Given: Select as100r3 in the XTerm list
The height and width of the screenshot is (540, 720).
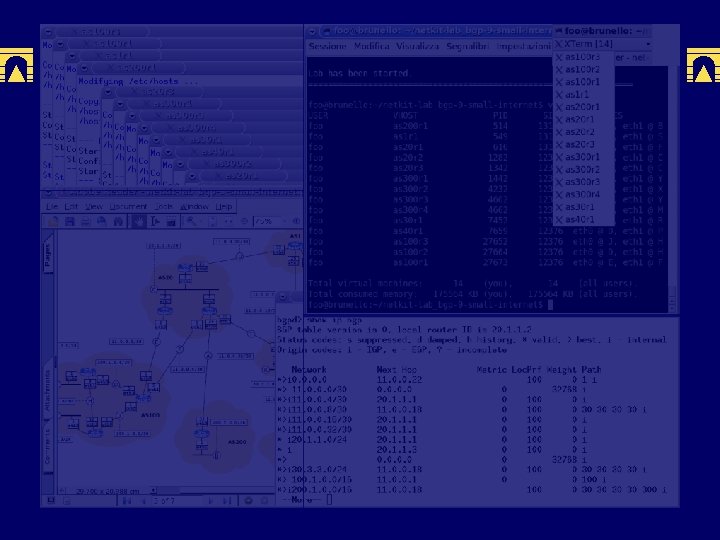Looking at the screenshot, I should [583, 57].
